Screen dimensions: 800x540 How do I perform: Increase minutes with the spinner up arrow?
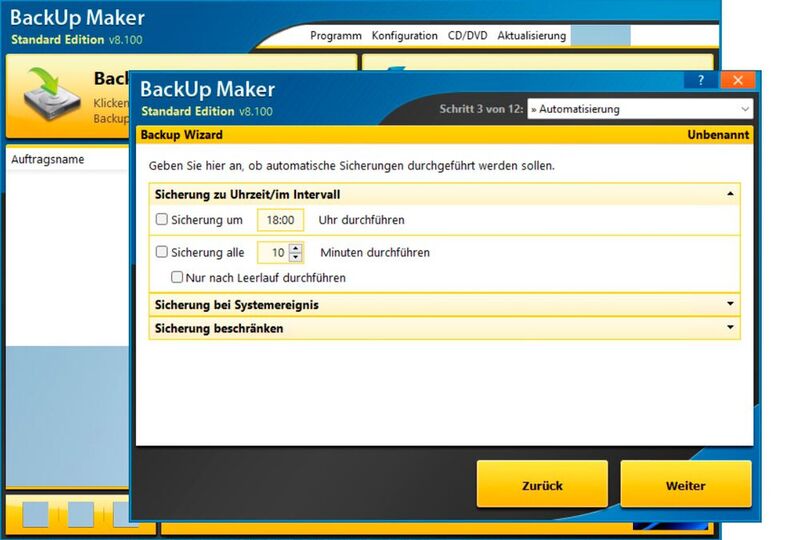pos(296,248)
